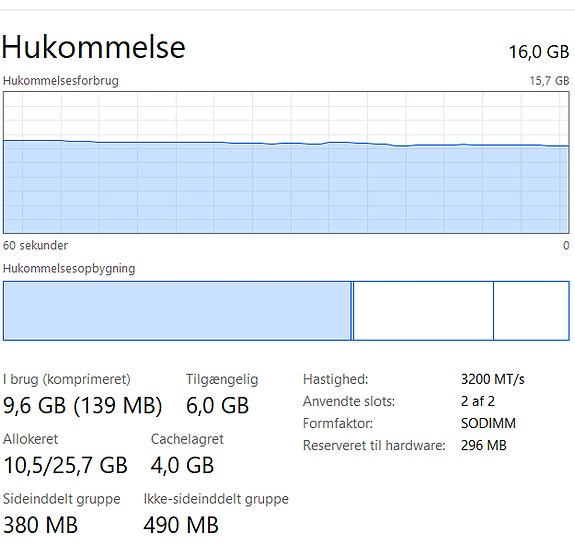575x545 pixels.
Task: Select the Allokeret value 10,5/25,7 GB
Action: 65,465
